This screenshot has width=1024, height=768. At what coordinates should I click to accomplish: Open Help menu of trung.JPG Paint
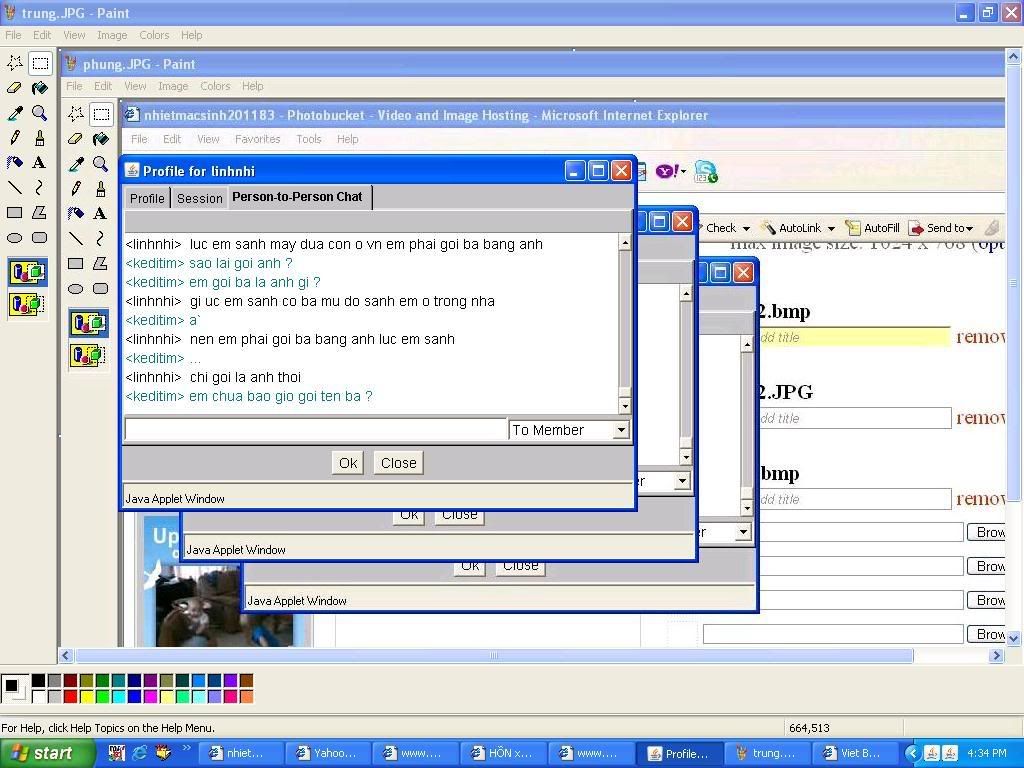(x=191, y=35)
